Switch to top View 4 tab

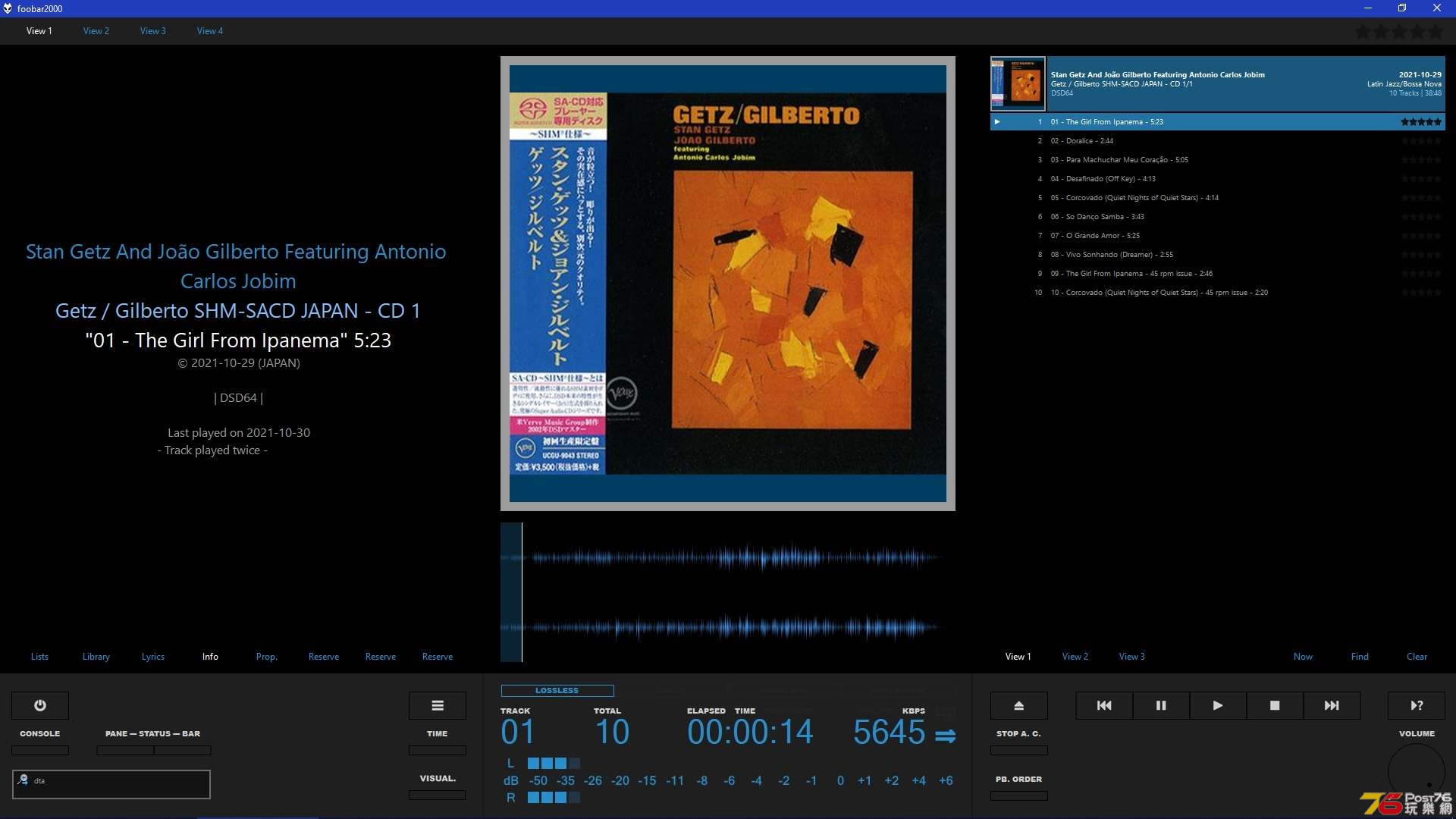click(x=210, y=31)
